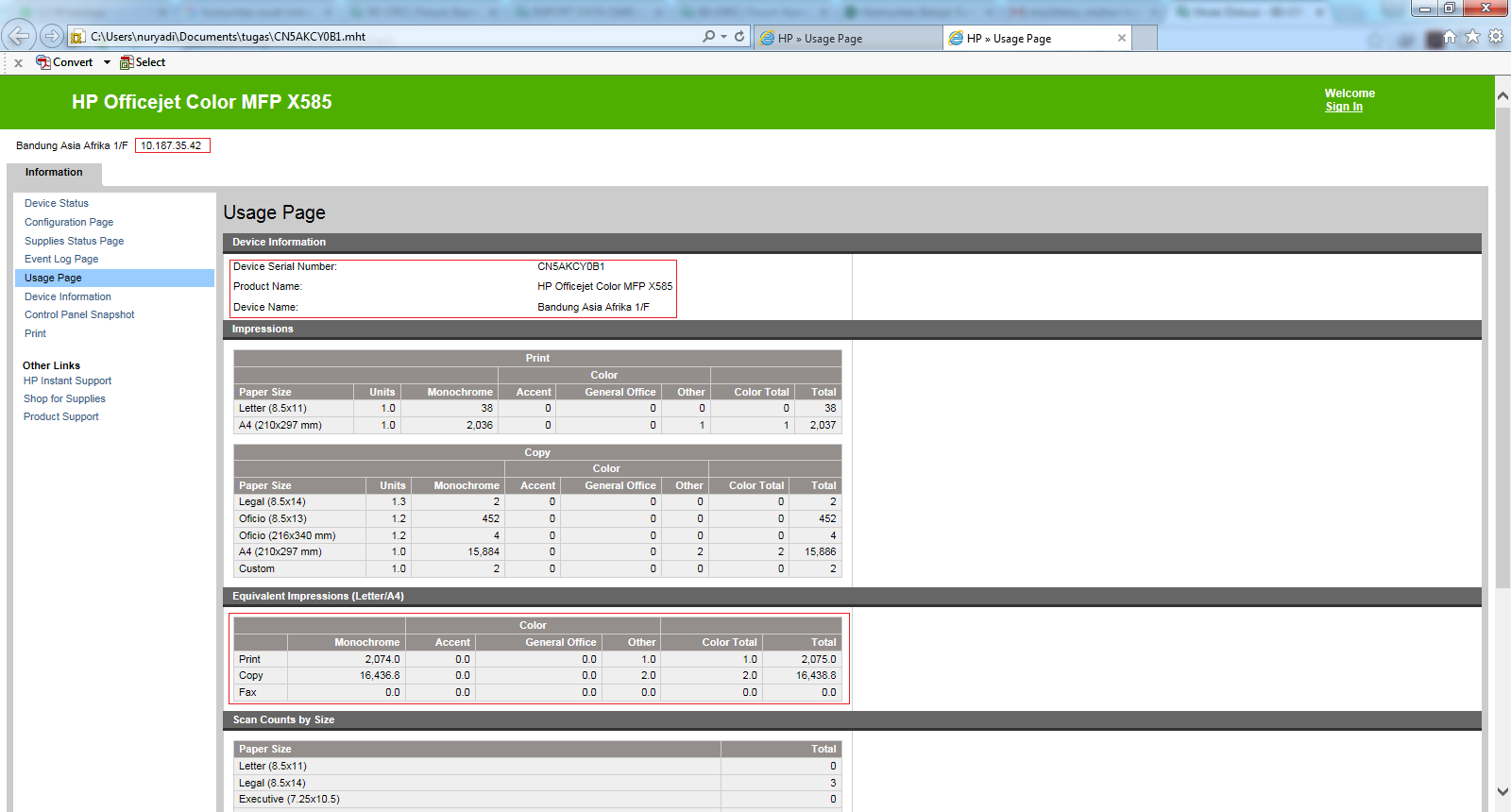Click Executive (7.25x10.5) scan row
This screenshot has height=812, width=1511.
(537, 799)
